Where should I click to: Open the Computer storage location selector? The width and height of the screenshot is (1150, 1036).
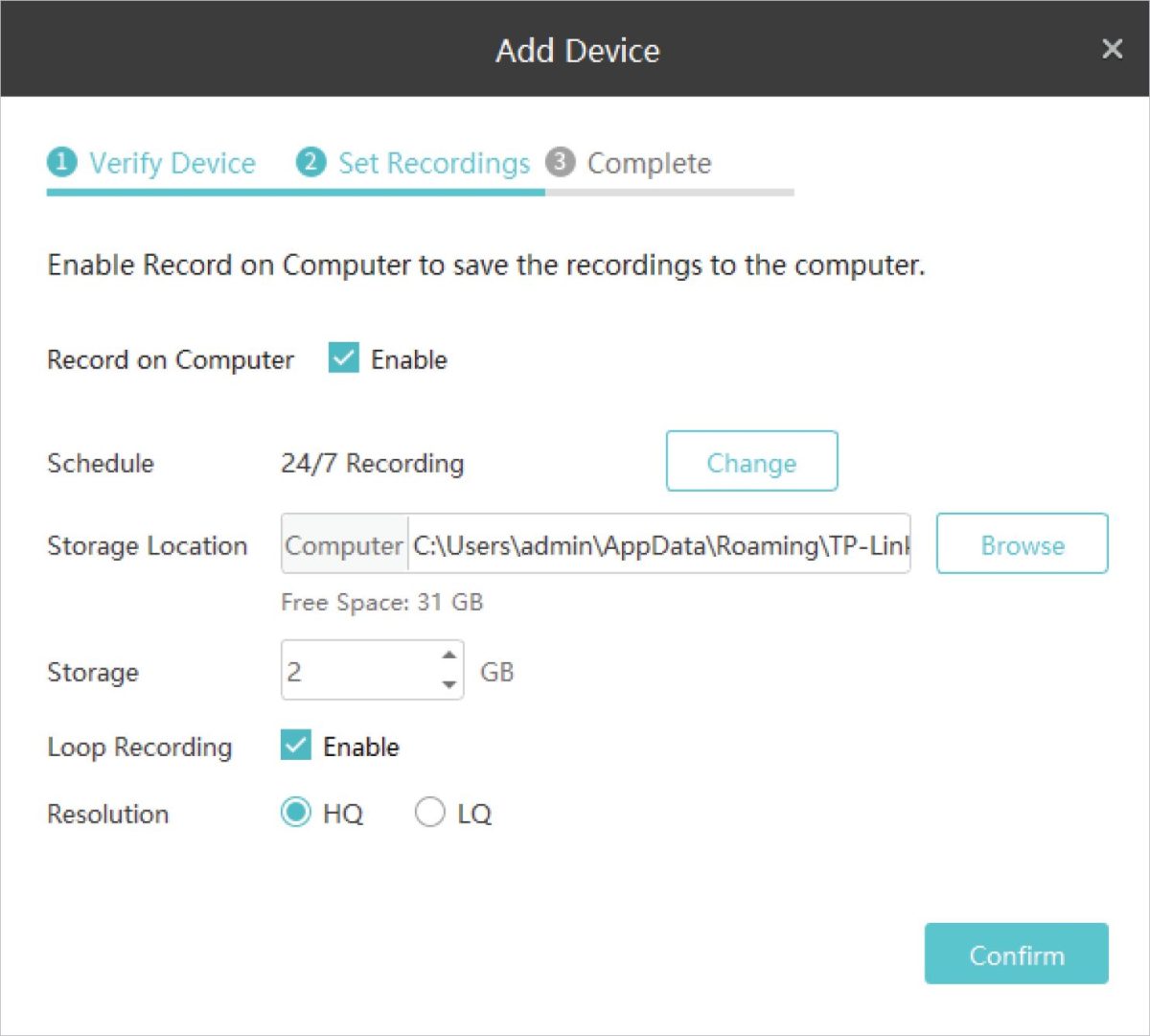pyautogui.click(x=342, y=545)
